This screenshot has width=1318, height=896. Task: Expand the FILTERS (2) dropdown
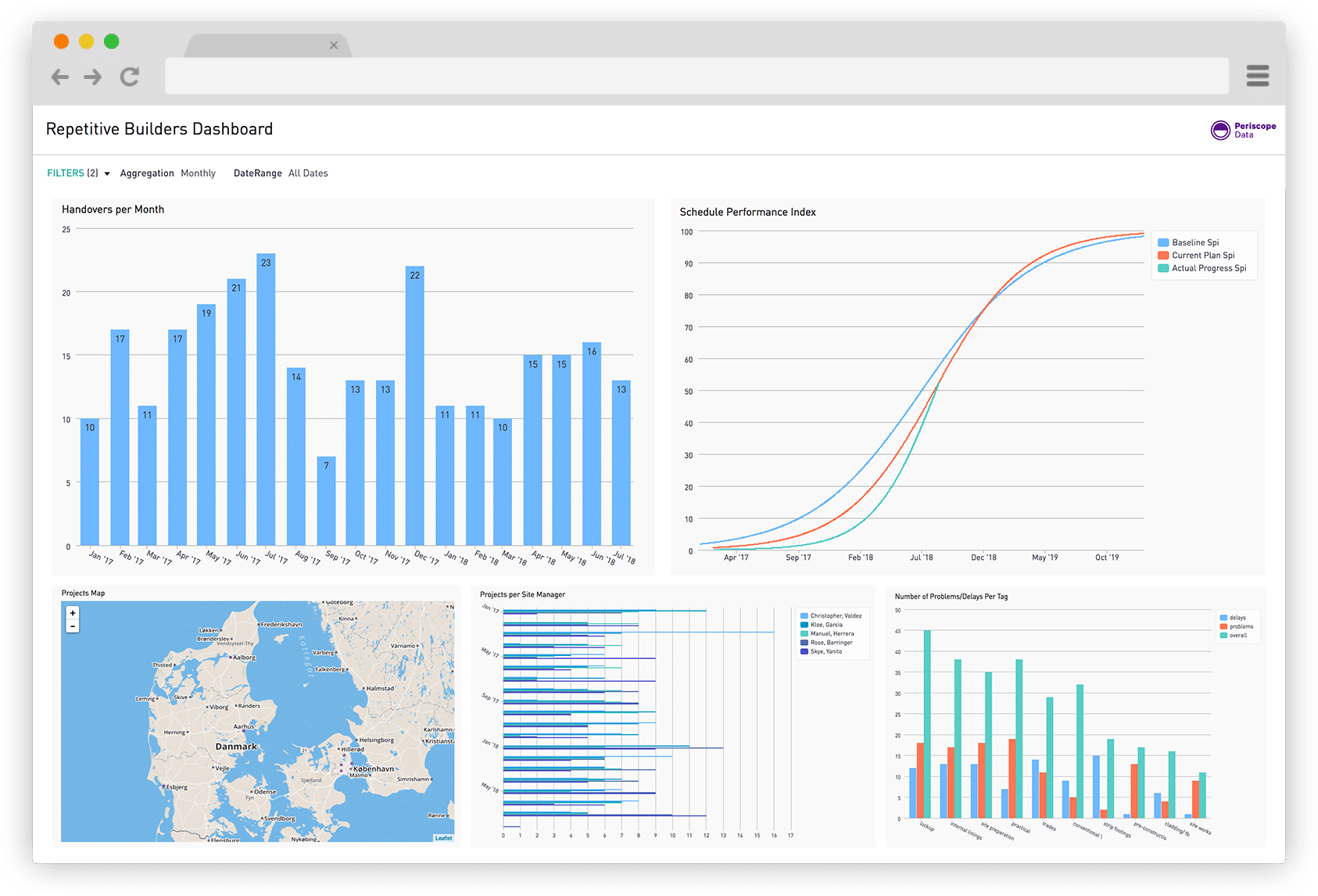click(x=78, y=174)
